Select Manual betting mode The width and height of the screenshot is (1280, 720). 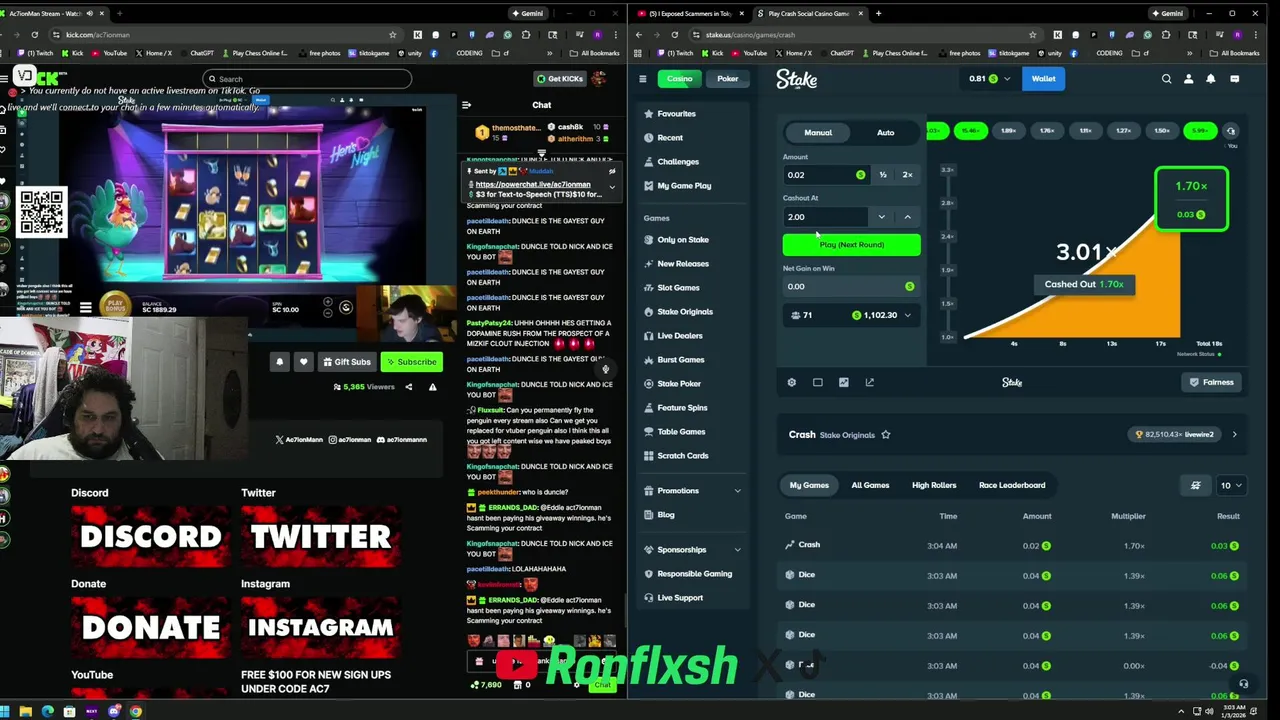818,132
